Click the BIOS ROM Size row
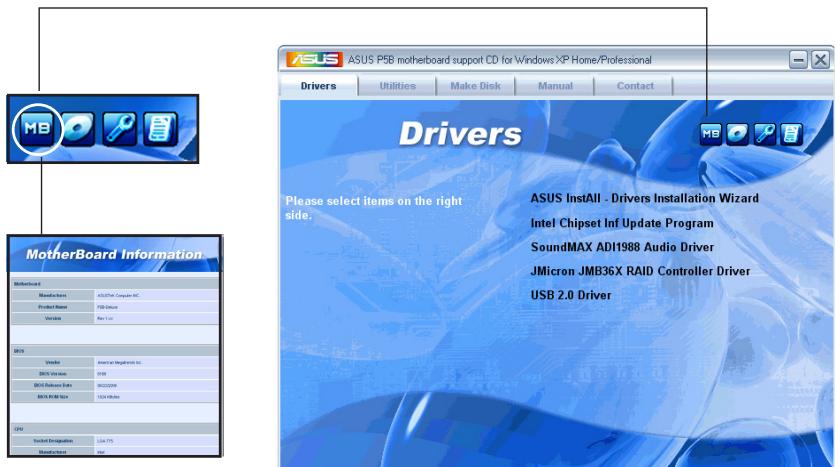This screenshot has height=467, width=835. point(114,397)
